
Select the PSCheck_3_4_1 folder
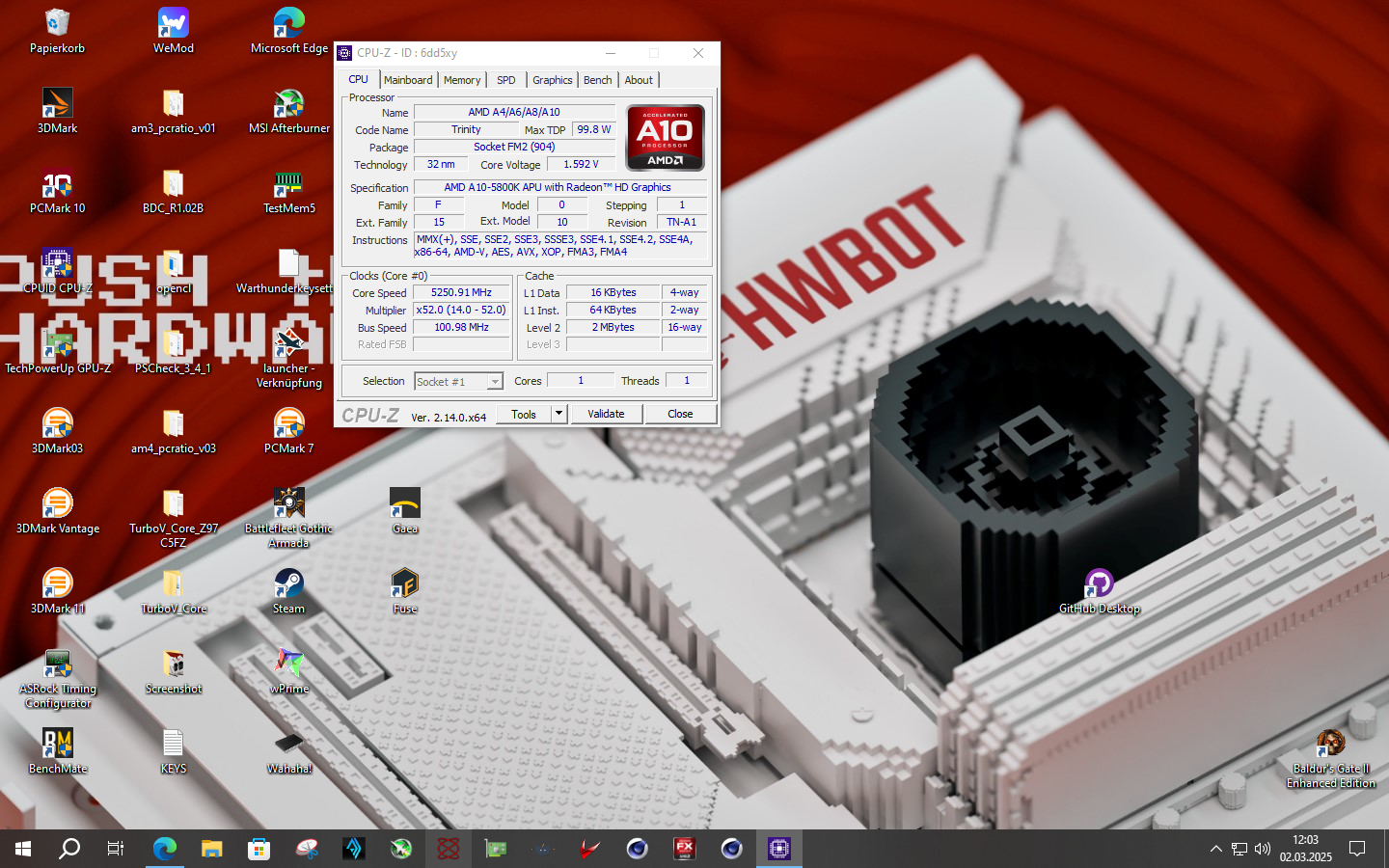pyautogui.click(x=174, y=351)
